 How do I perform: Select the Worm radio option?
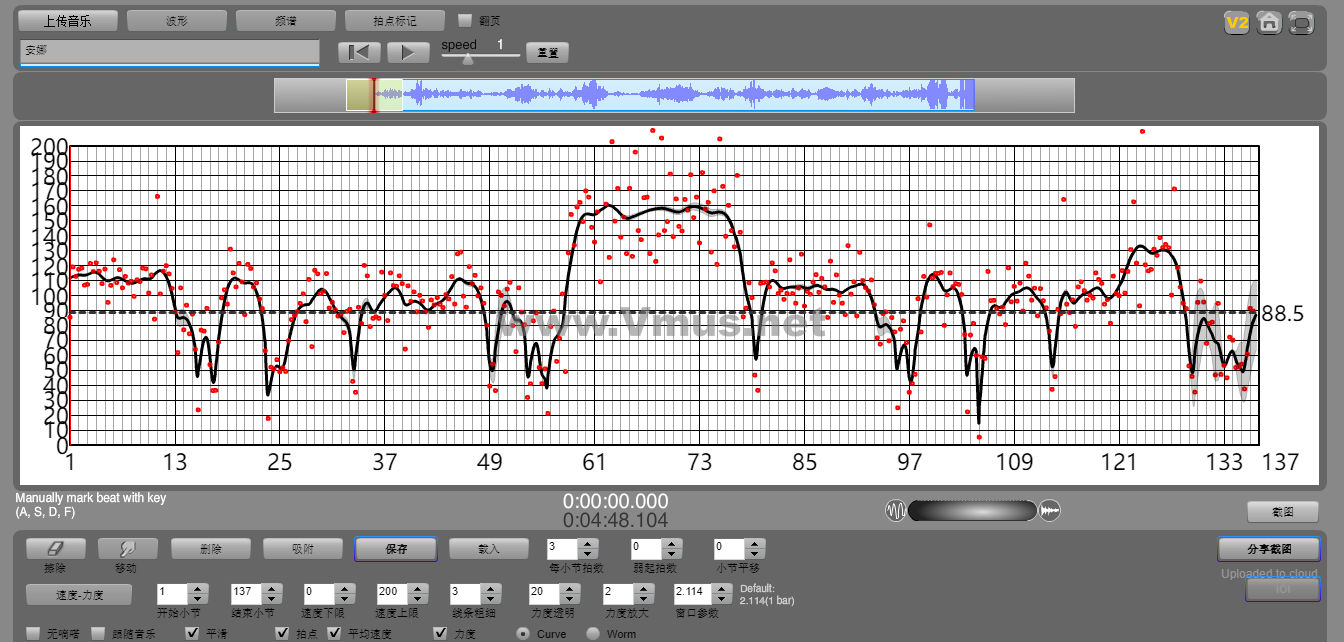(x=593, y=634)
